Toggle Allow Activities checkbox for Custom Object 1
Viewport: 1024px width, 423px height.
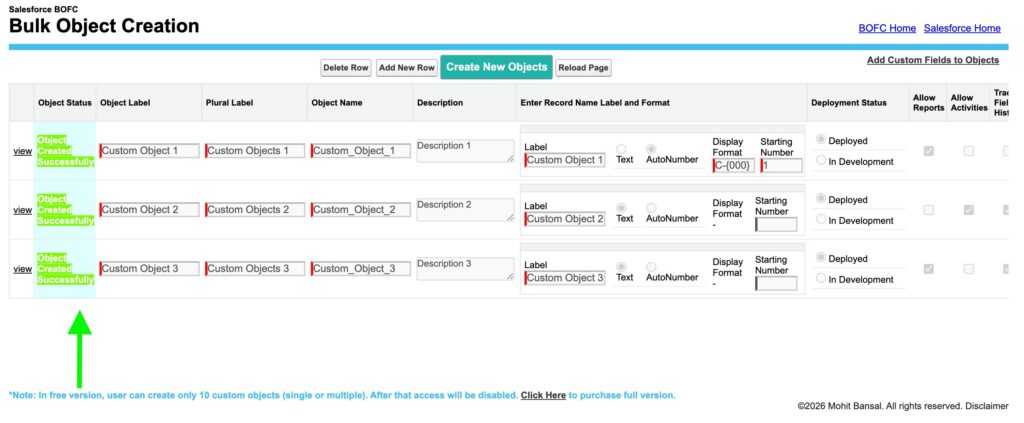click(x=968, y=151)
